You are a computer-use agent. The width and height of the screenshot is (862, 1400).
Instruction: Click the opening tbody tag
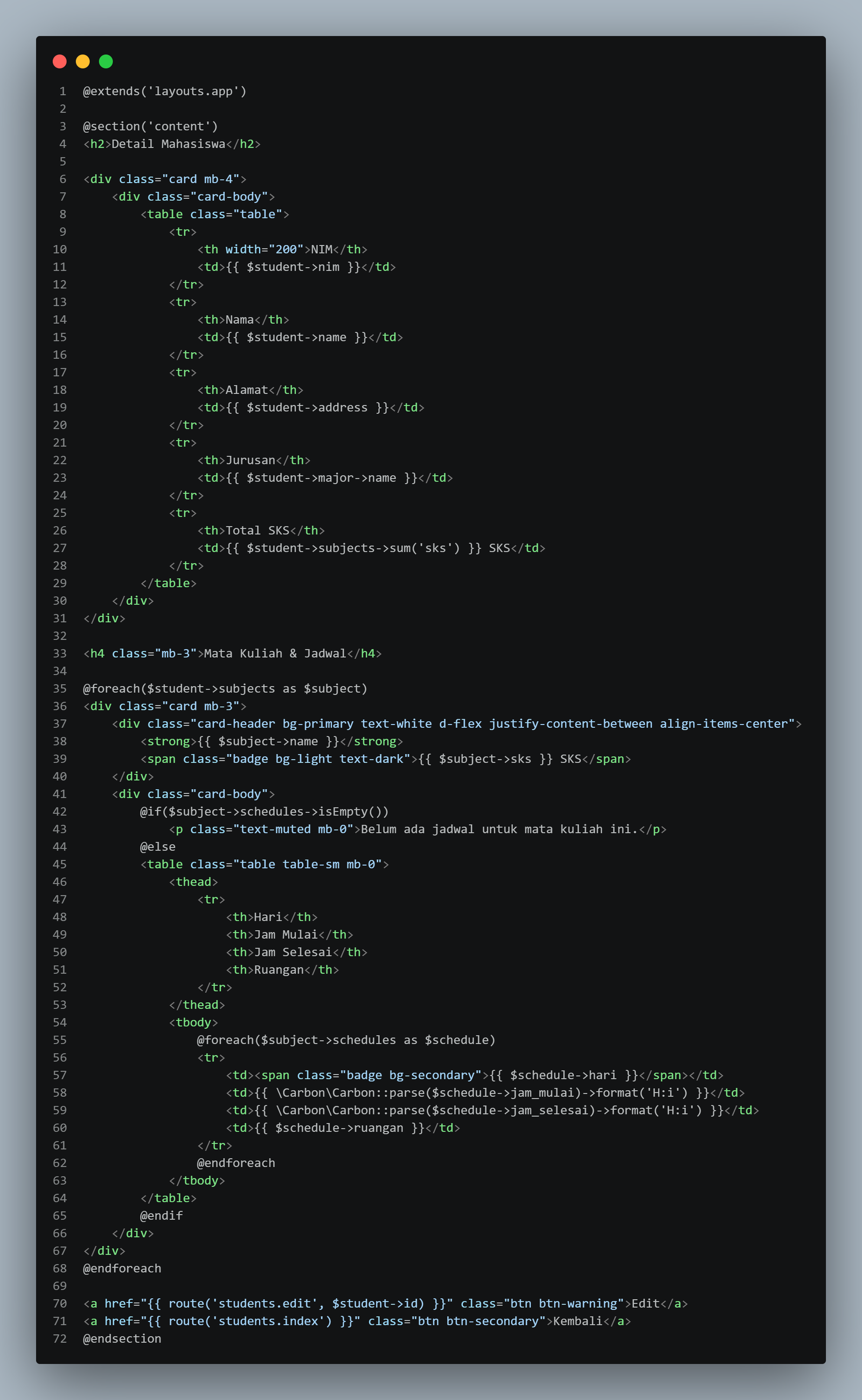coord(193,1022)
